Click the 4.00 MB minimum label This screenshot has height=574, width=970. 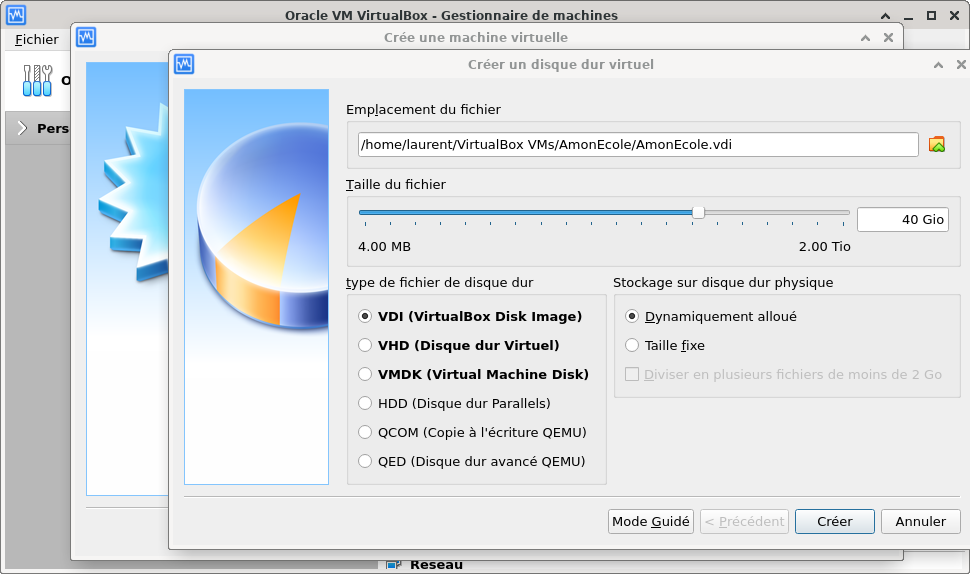coord(384,246)
